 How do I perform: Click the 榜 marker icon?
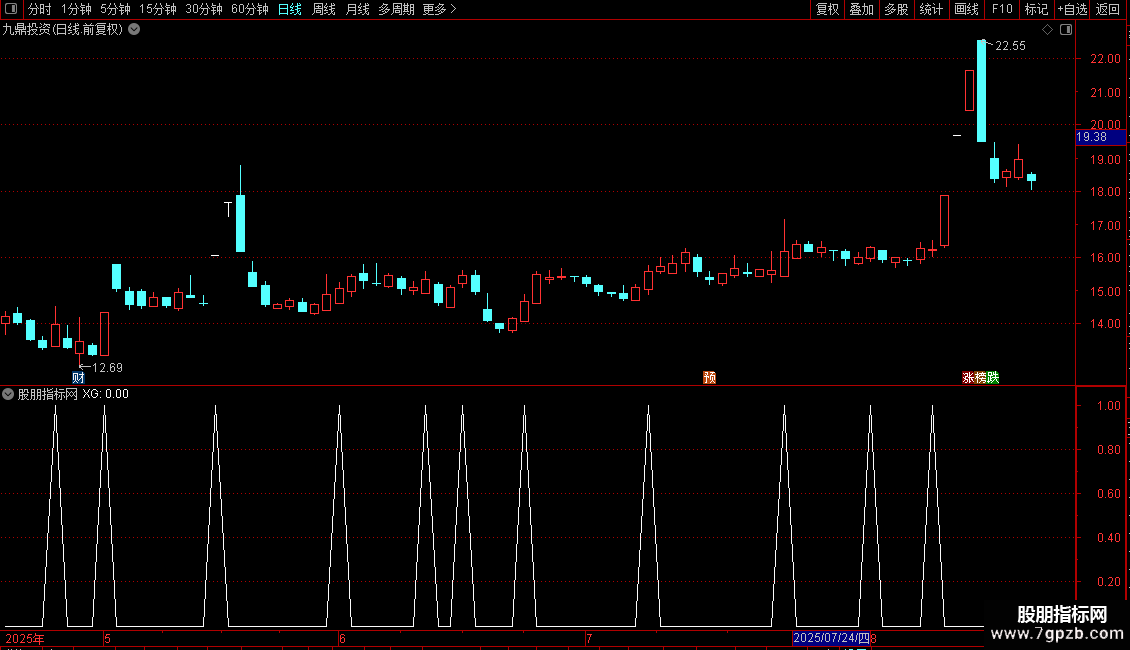pyautogui.click(x=980, y=378)
